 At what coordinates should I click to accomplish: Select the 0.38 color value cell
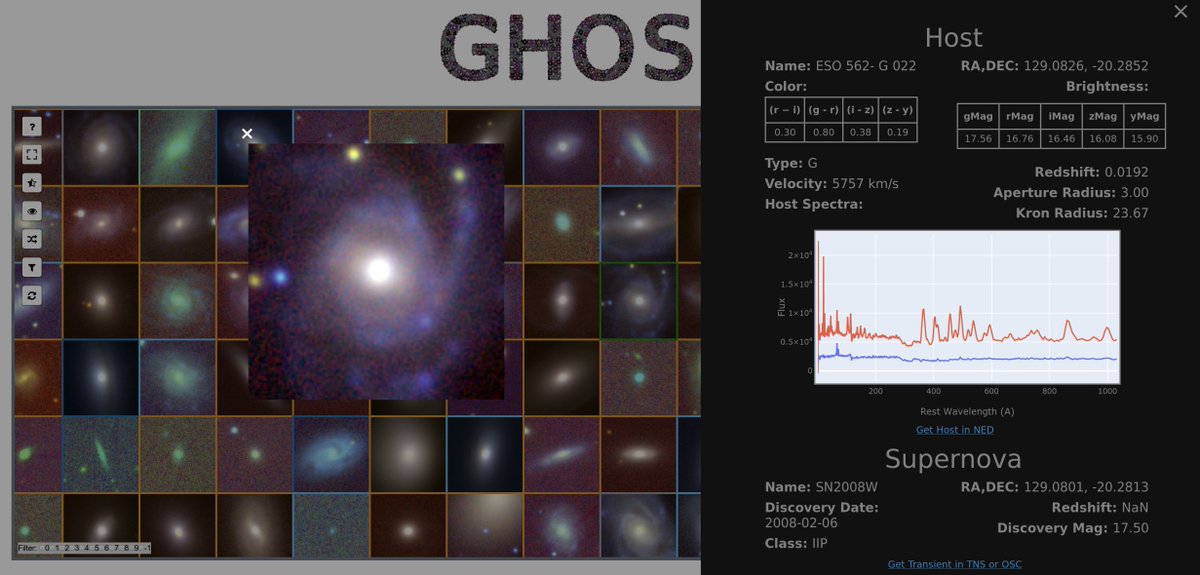coord(860,132)
